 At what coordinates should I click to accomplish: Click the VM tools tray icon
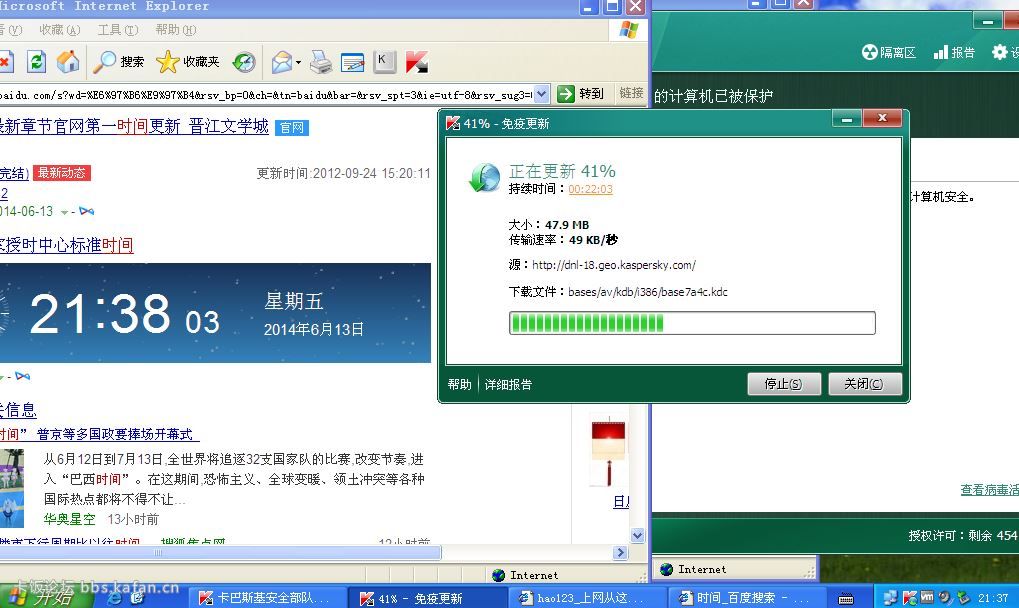click(x=927, y=596)
